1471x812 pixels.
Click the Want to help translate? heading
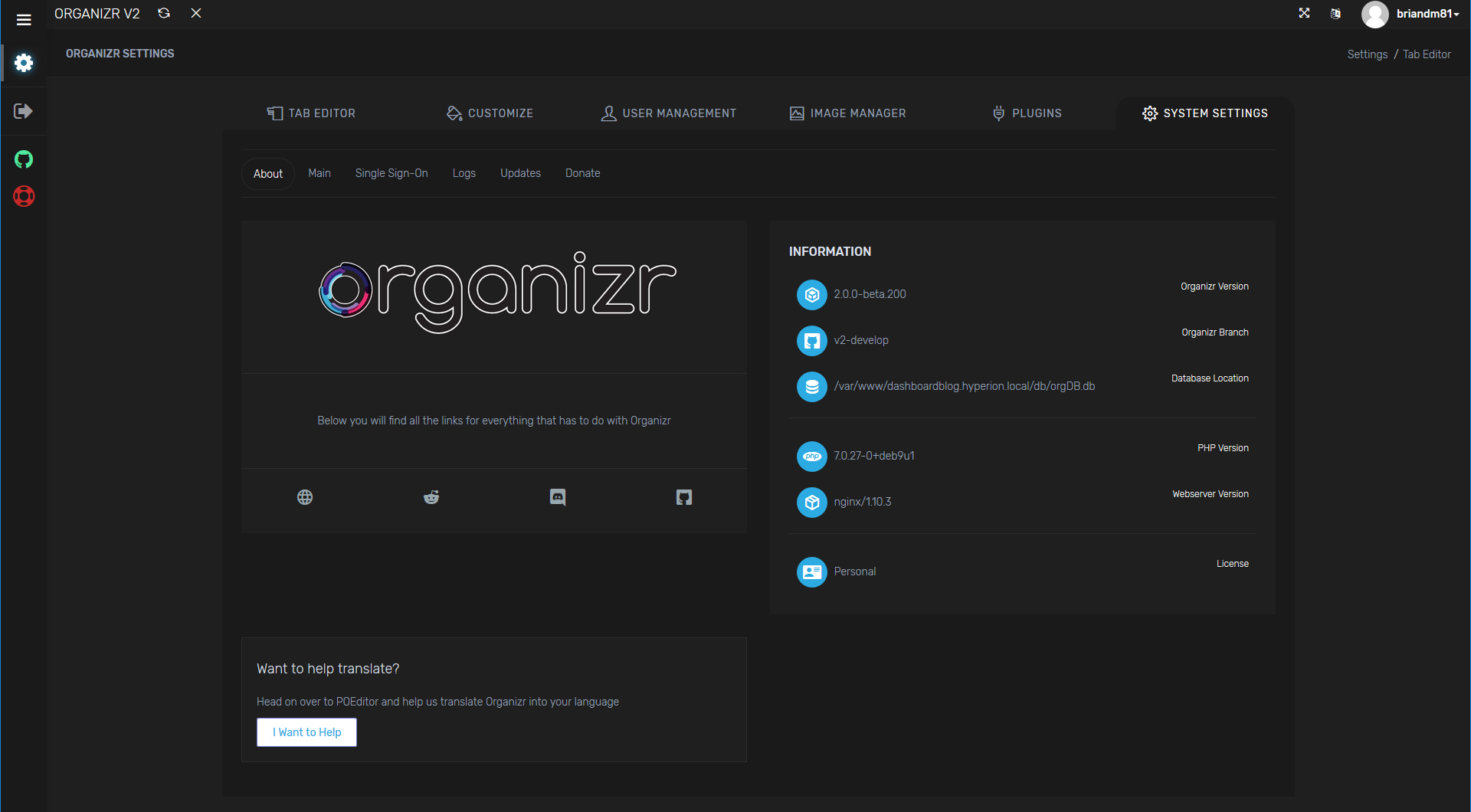(328, 669)
